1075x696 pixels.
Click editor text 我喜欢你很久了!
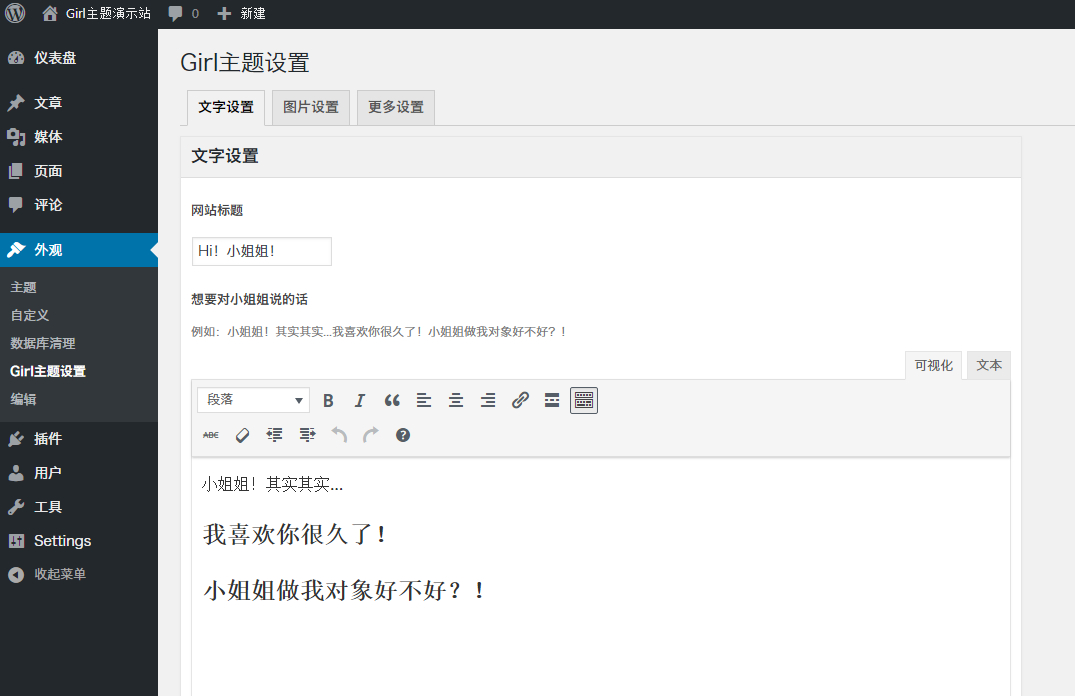coord(295,534)
